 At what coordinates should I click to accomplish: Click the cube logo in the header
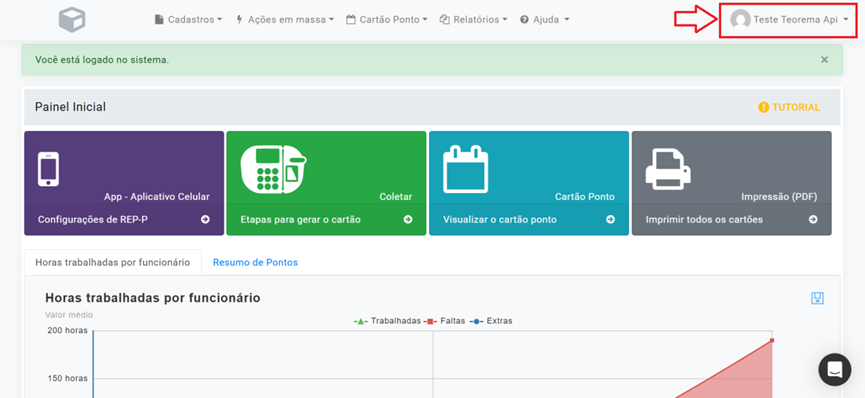pos(72,19)
